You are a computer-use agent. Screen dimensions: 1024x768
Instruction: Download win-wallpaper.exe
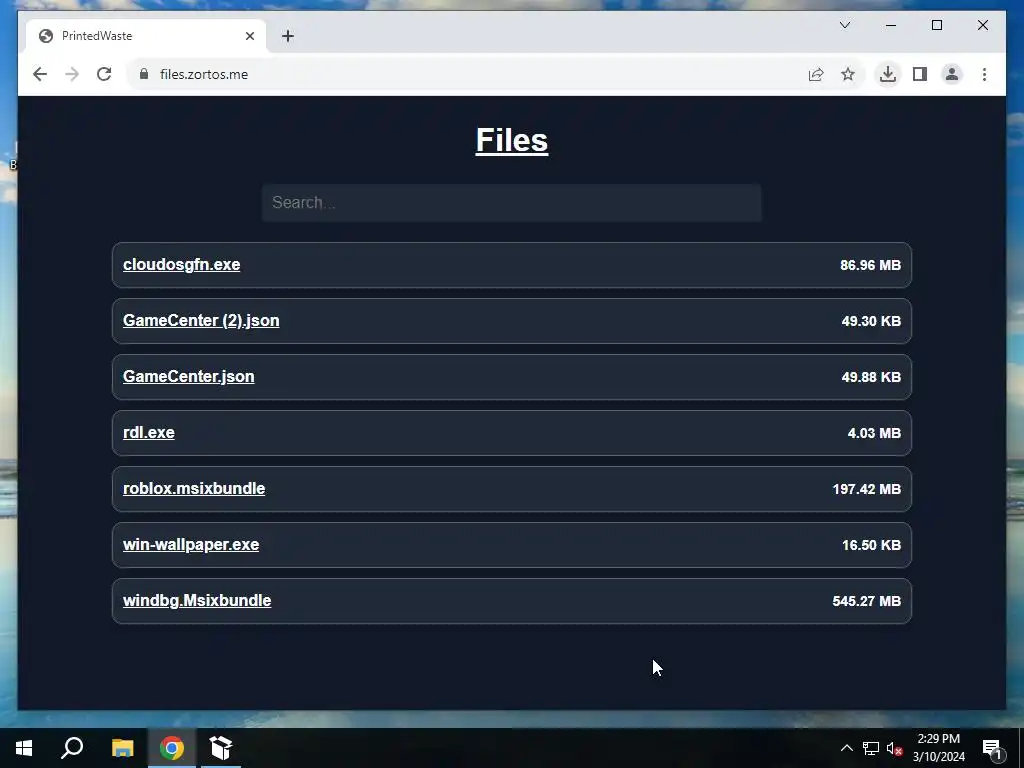coord(191,545)
